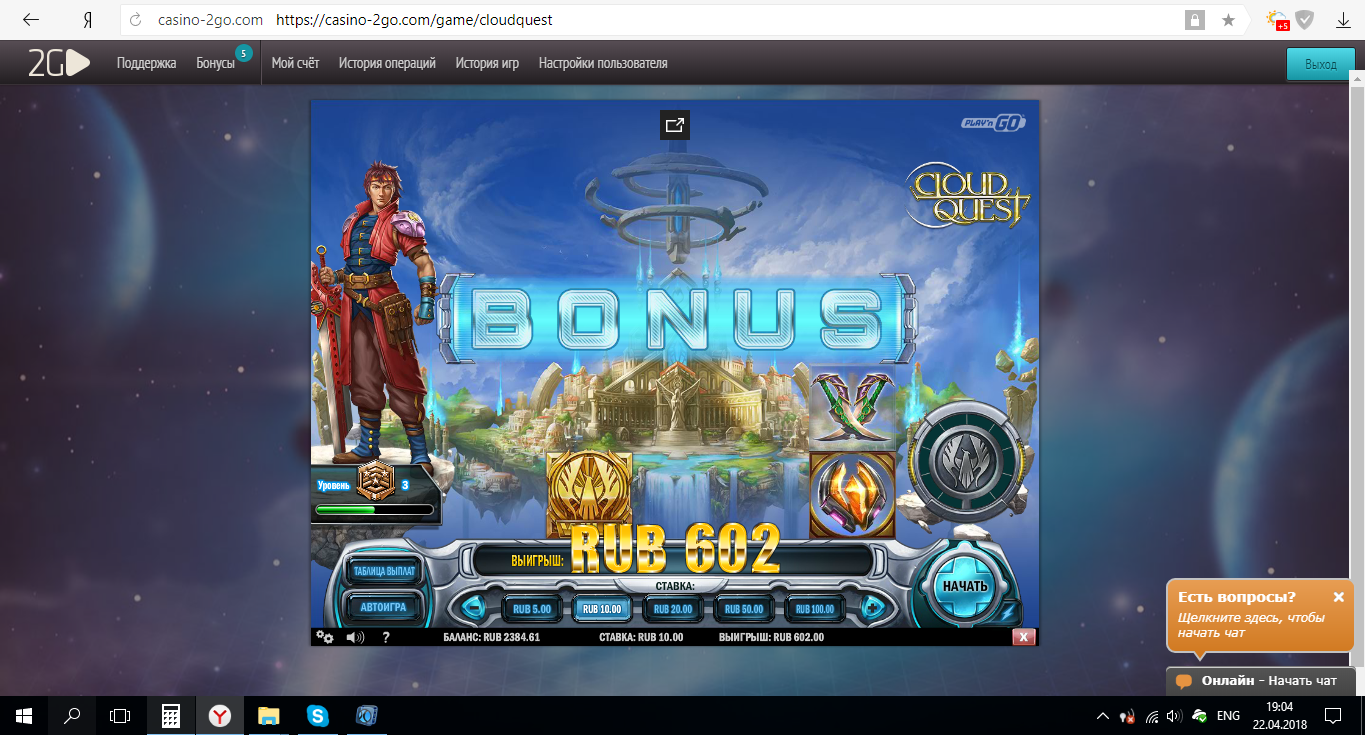Select the RUB 10.00 bet

[602, 608]
